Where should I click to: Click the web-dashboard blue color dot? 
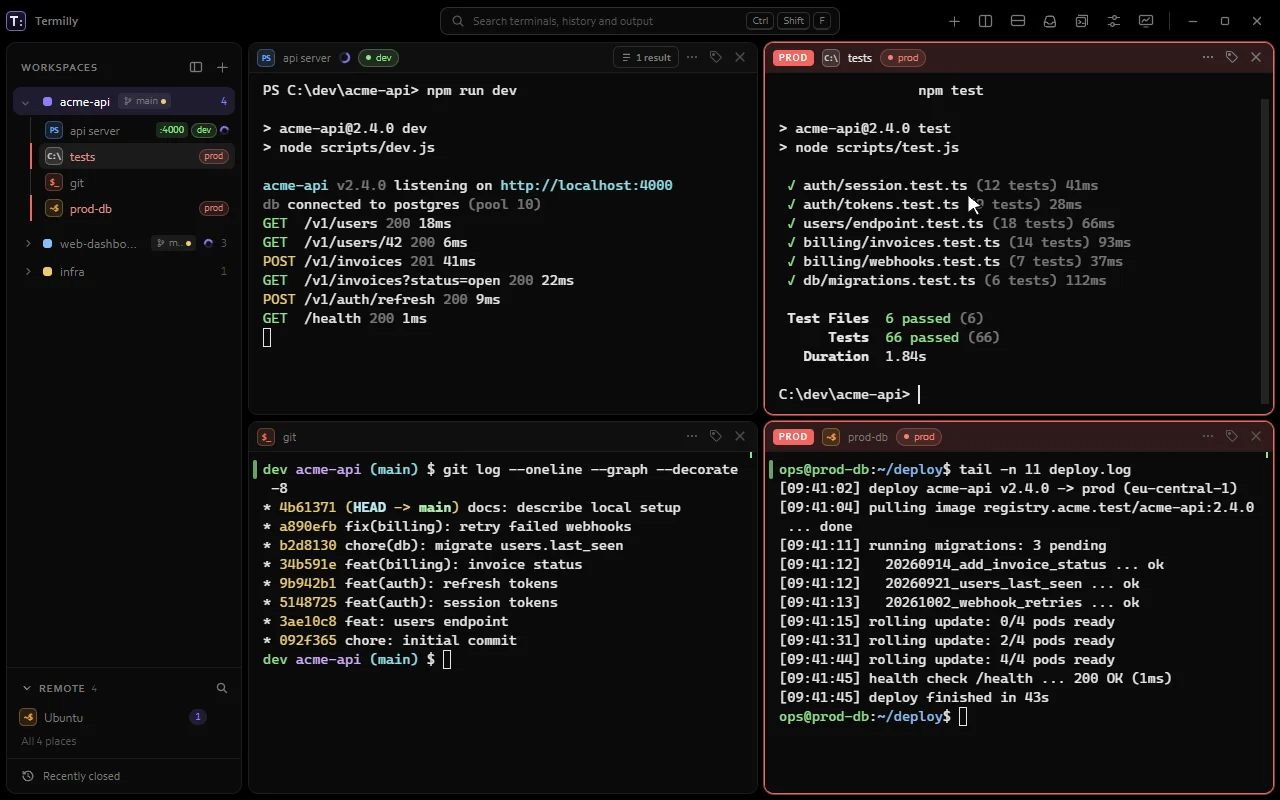coord(48,243)
